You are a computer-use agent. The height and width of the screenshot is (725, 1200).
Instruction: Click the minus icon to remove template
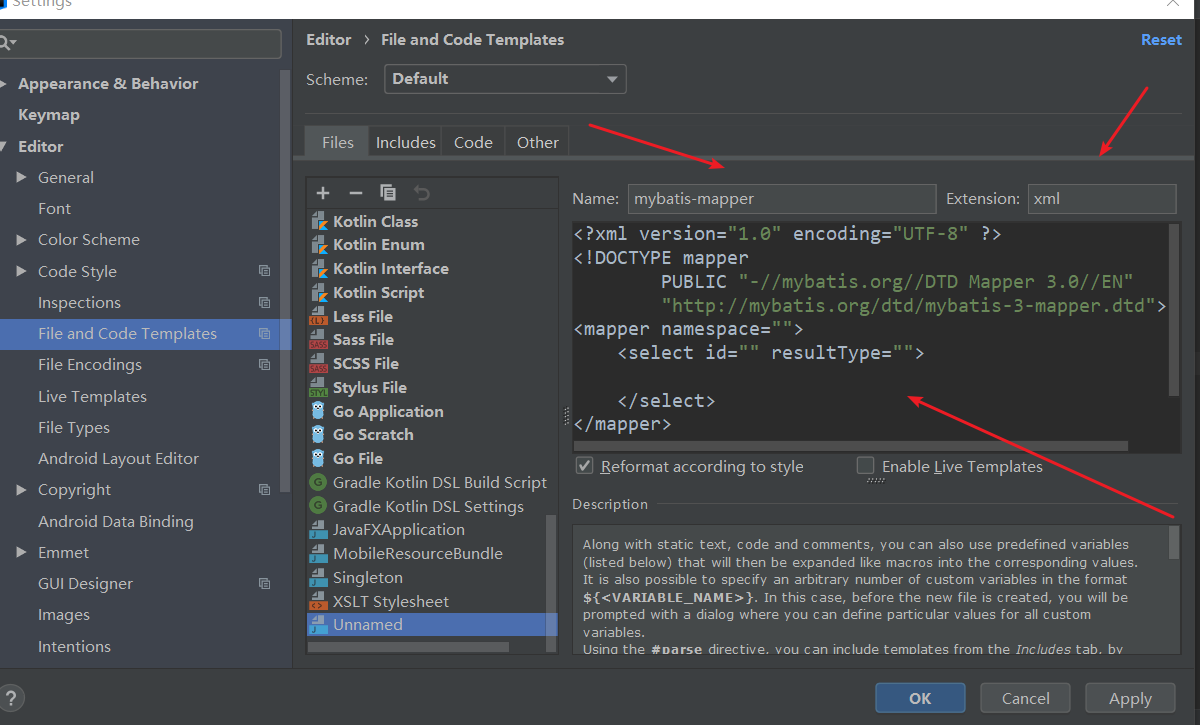(x=355, y=193)
